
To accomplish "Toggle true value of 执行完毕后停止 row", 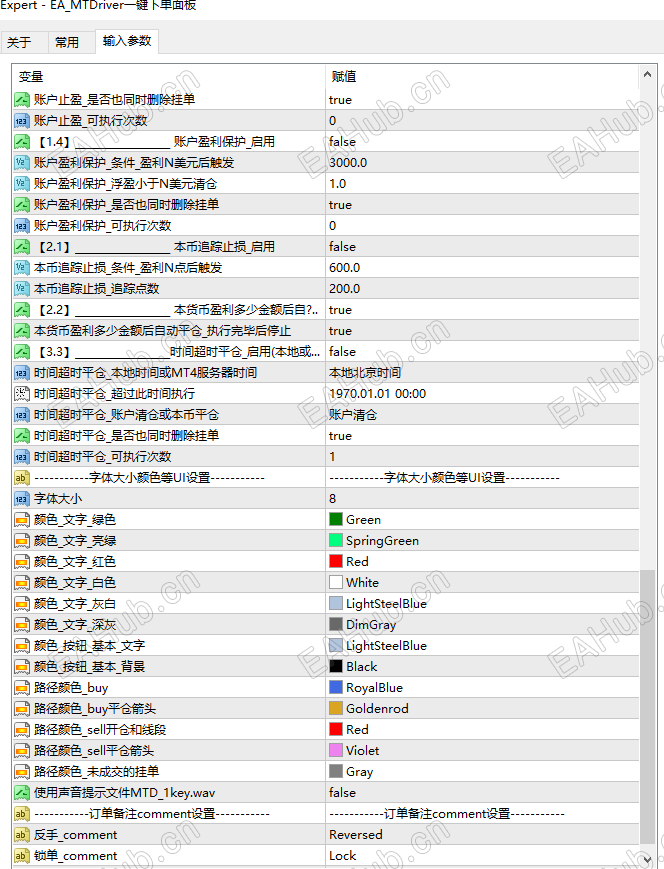I will (x=482, y=331).
